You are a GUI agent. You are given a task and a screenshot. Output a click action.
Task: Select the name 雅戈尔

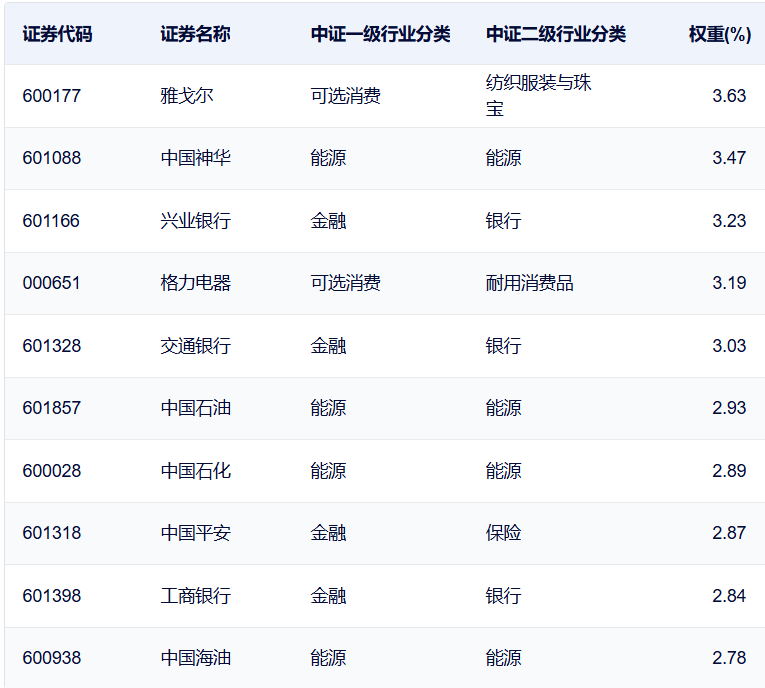coord(187,96)
